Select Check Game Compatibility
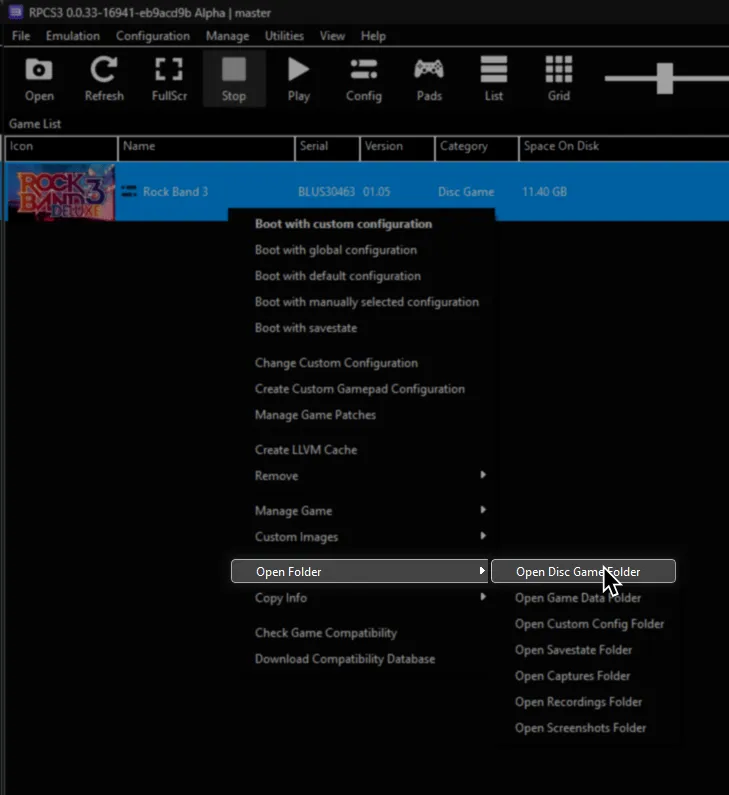This screenshot has height=795, width=729. [362, 633]
